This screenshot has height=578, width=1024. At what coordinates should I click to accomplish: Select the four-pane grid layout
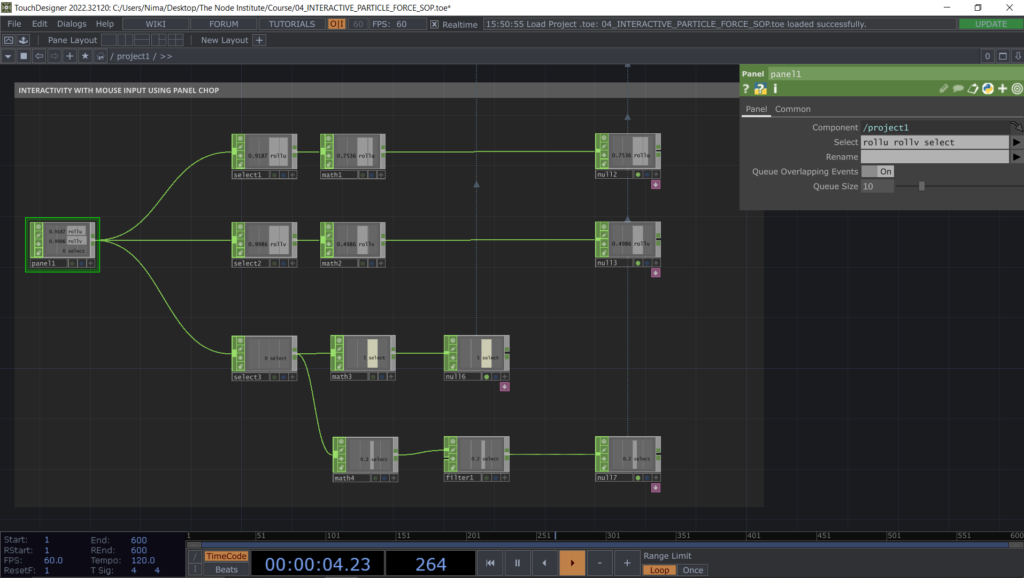point(176,40)
